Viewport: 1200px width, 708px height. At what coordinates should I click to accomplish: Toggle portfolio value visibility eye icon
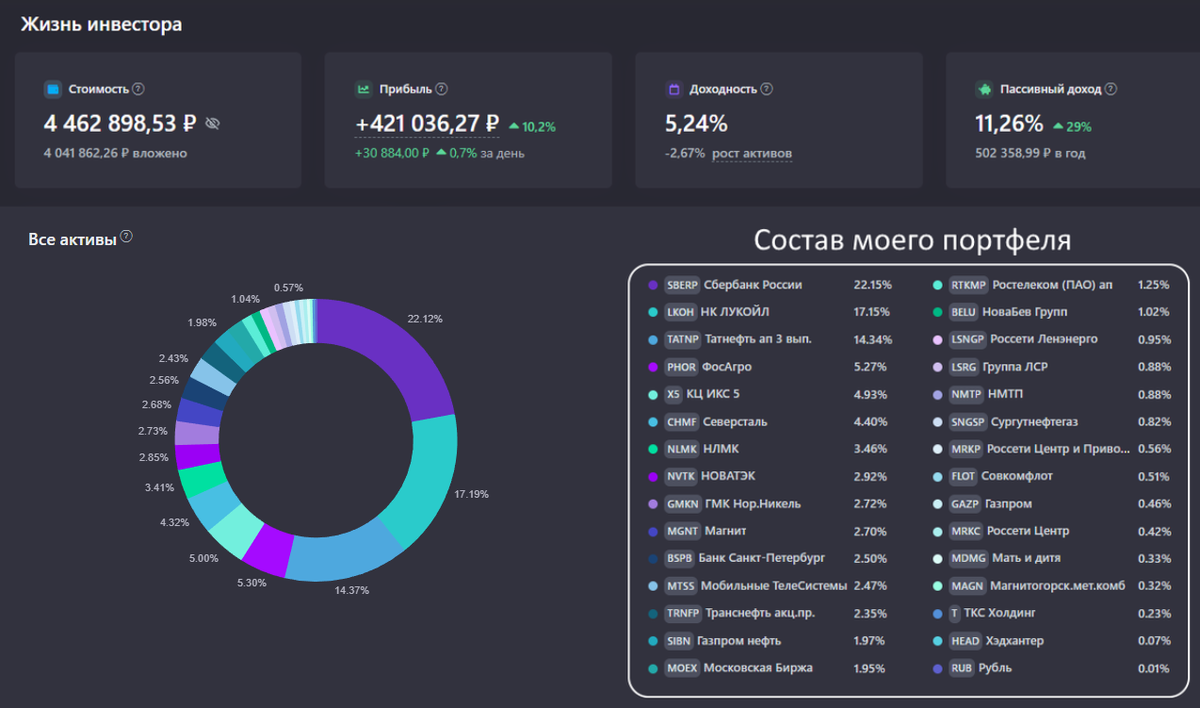coord(212,124)
